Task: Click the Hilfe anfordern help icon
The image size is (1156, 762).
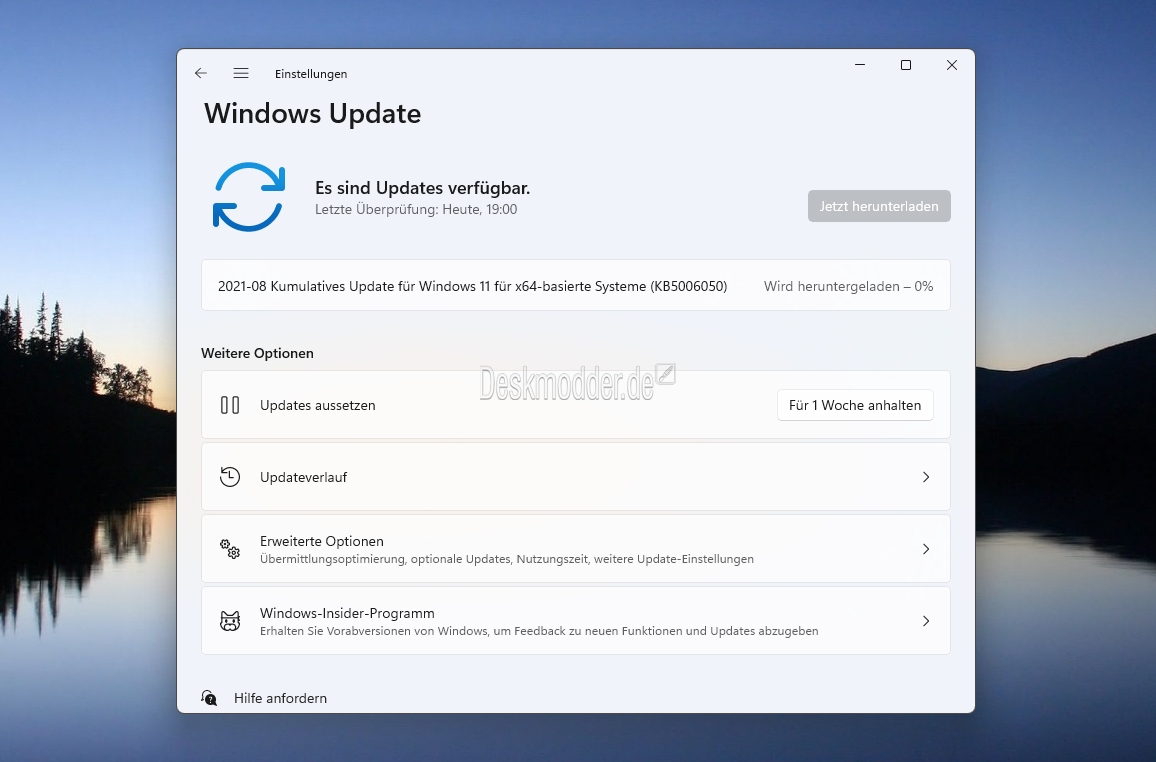Action: (209, 698)
